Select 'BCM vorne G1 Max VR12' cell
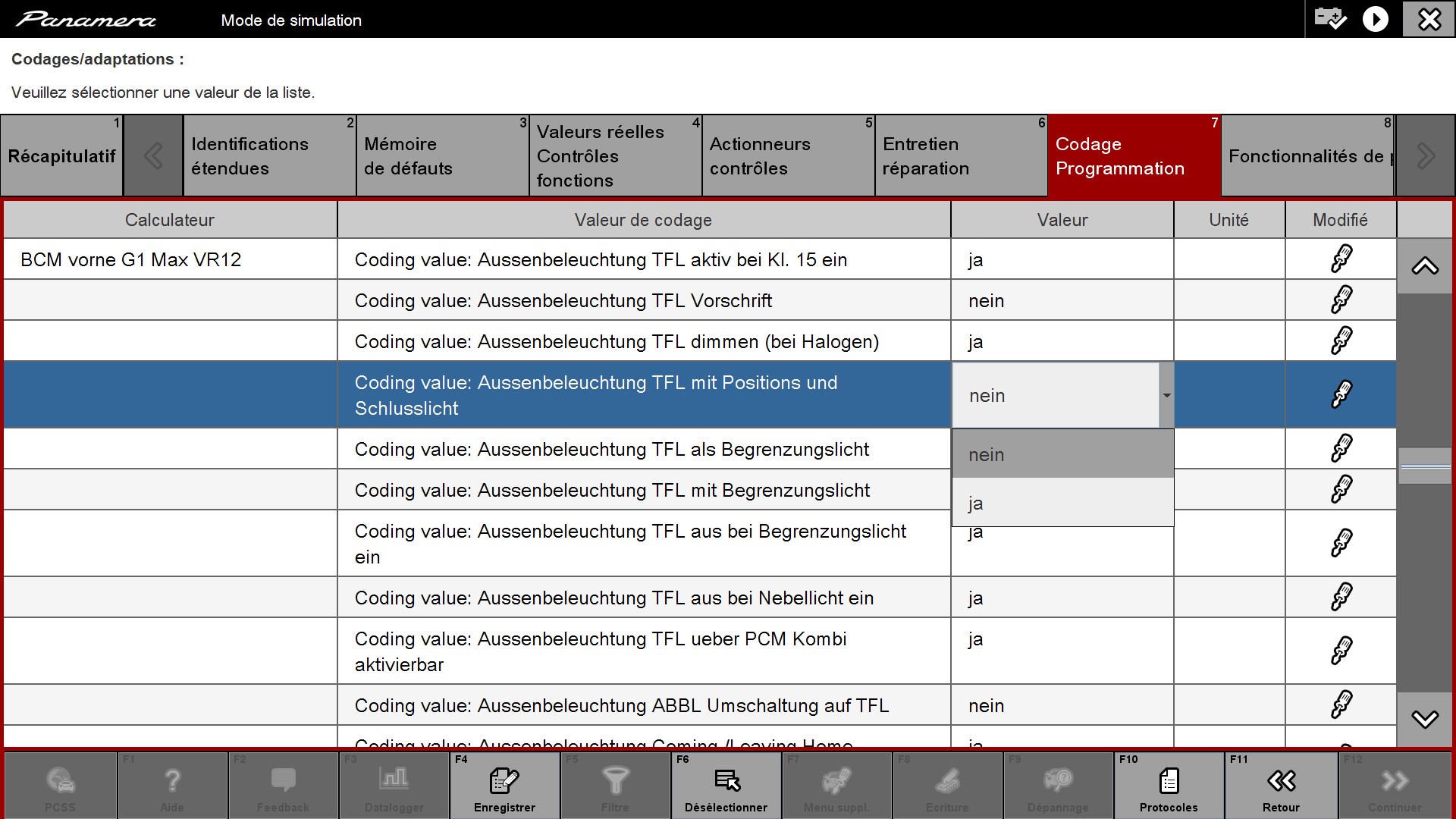 point(170,259)
